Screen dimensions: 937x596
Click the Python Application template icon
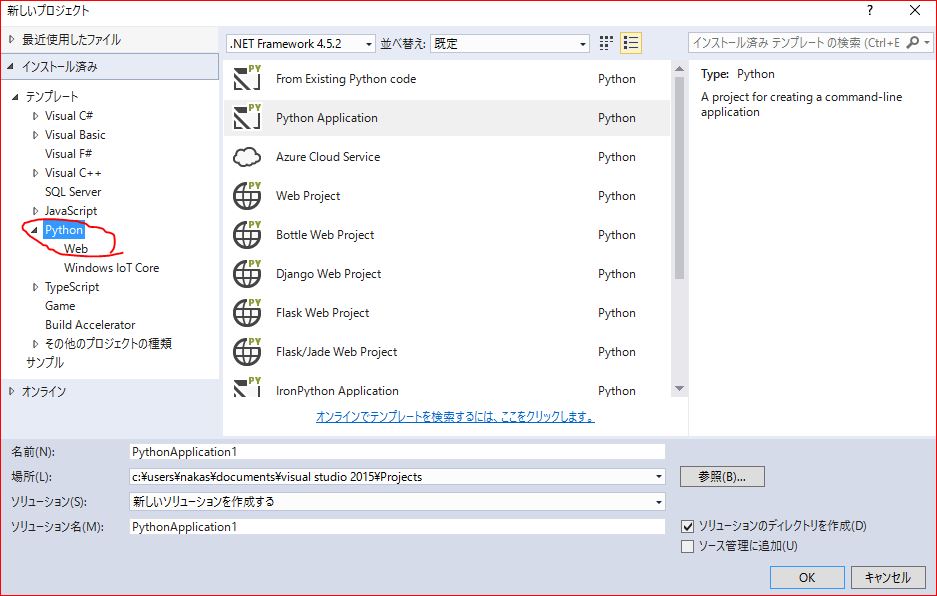pyautogui.click(x=247, y=117)
